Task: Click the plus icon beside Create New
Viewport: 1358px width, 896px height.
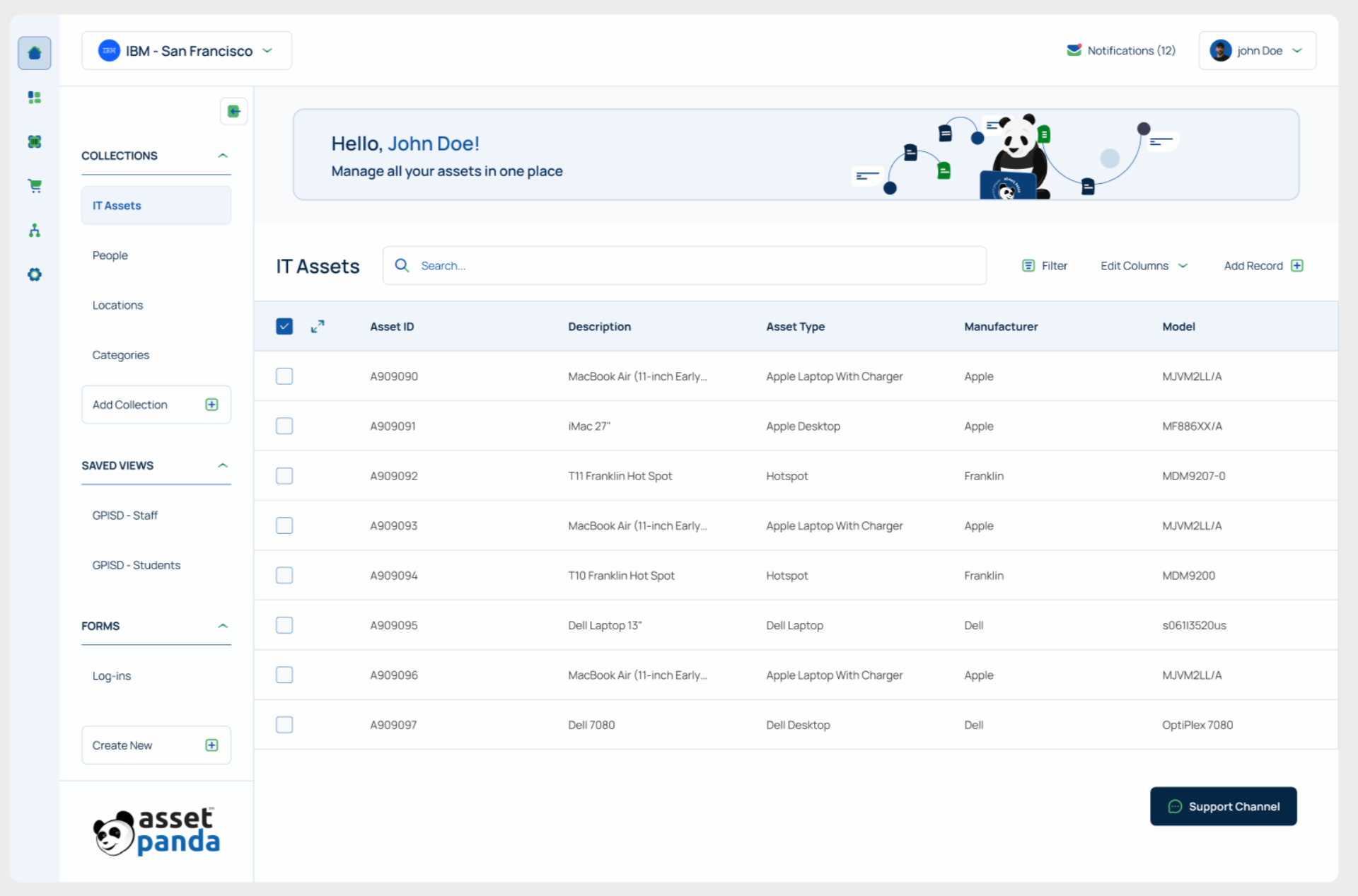Action: (211, 745)
